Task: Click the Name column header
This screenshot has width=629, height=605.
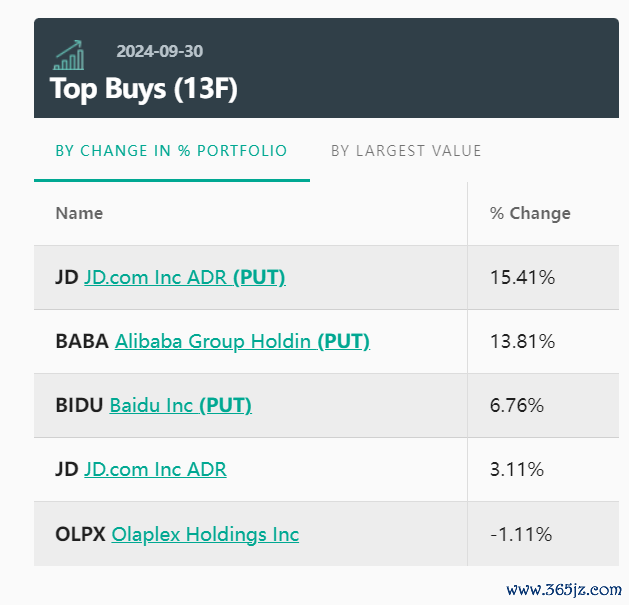Action: [x=79, y=213]
